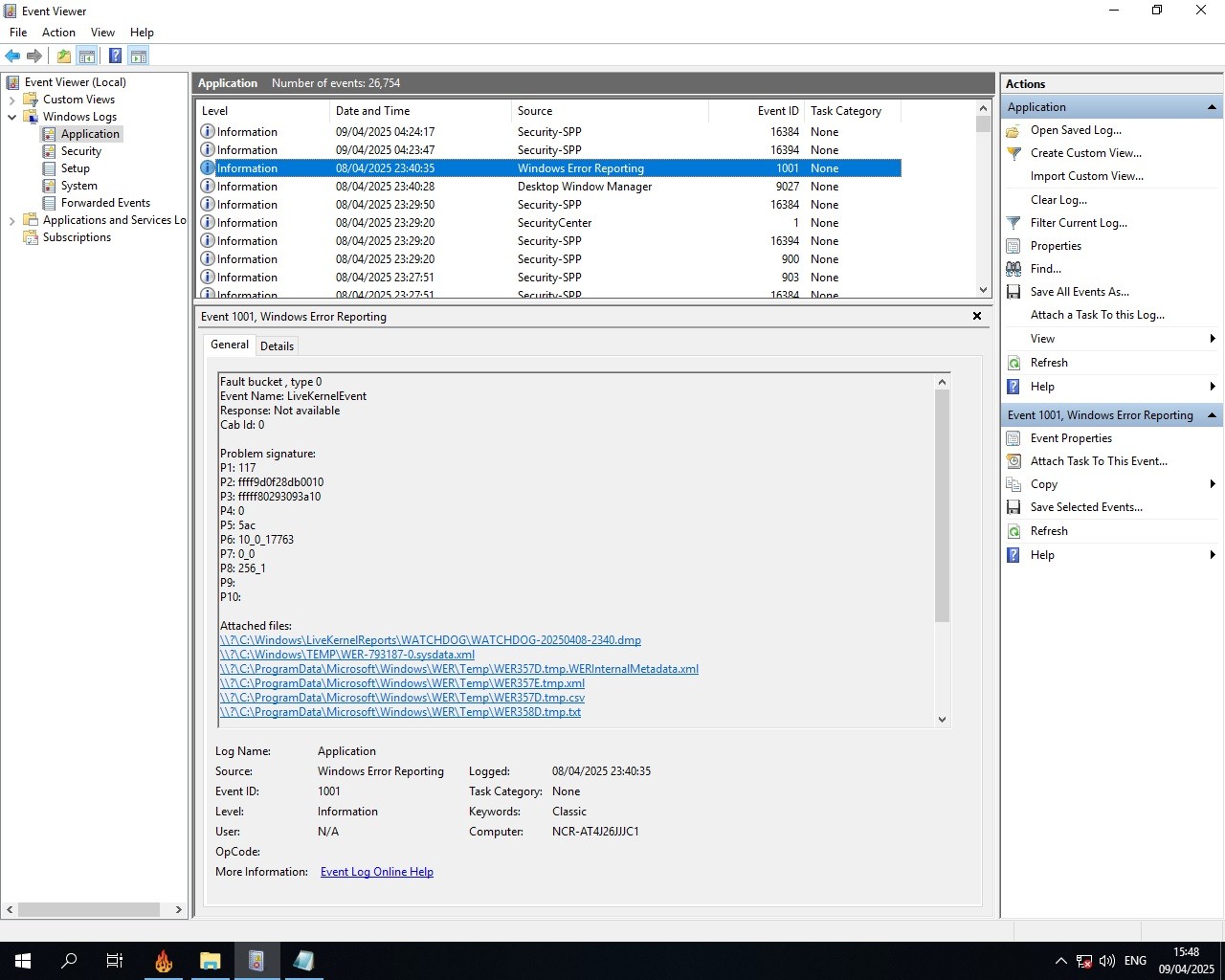Click Create Custom View funnel action

pos(1085,153)
